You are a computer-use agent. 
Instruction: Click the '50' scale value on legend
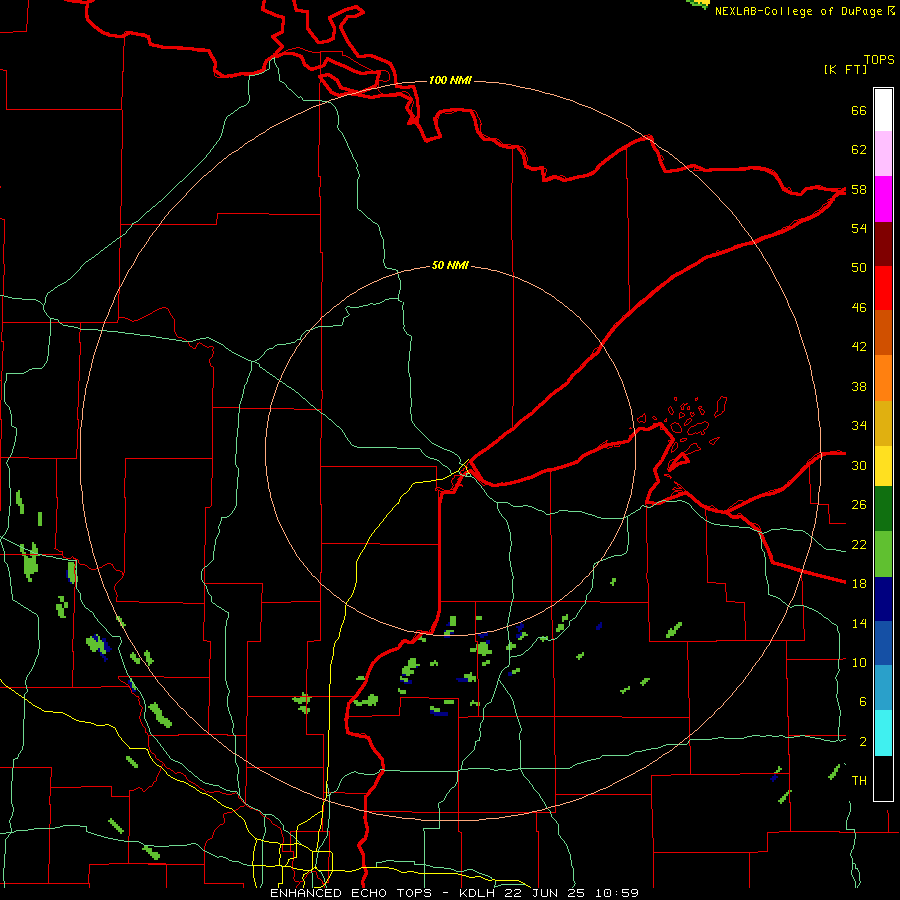coord(859,268)
